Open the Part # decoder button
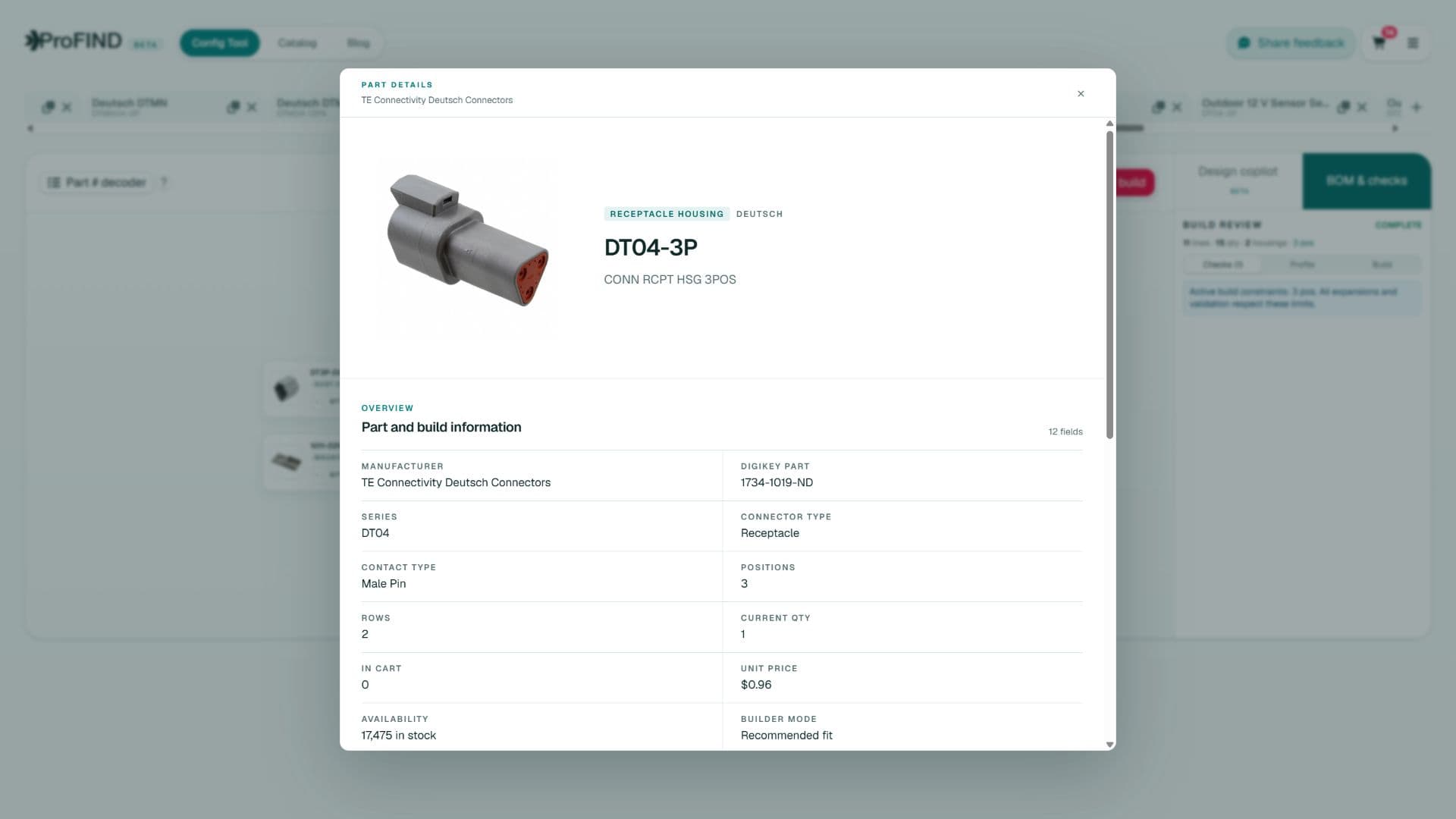Image resolution: width=1456 pixels, height=819 pixels. [x=96, y=182]
